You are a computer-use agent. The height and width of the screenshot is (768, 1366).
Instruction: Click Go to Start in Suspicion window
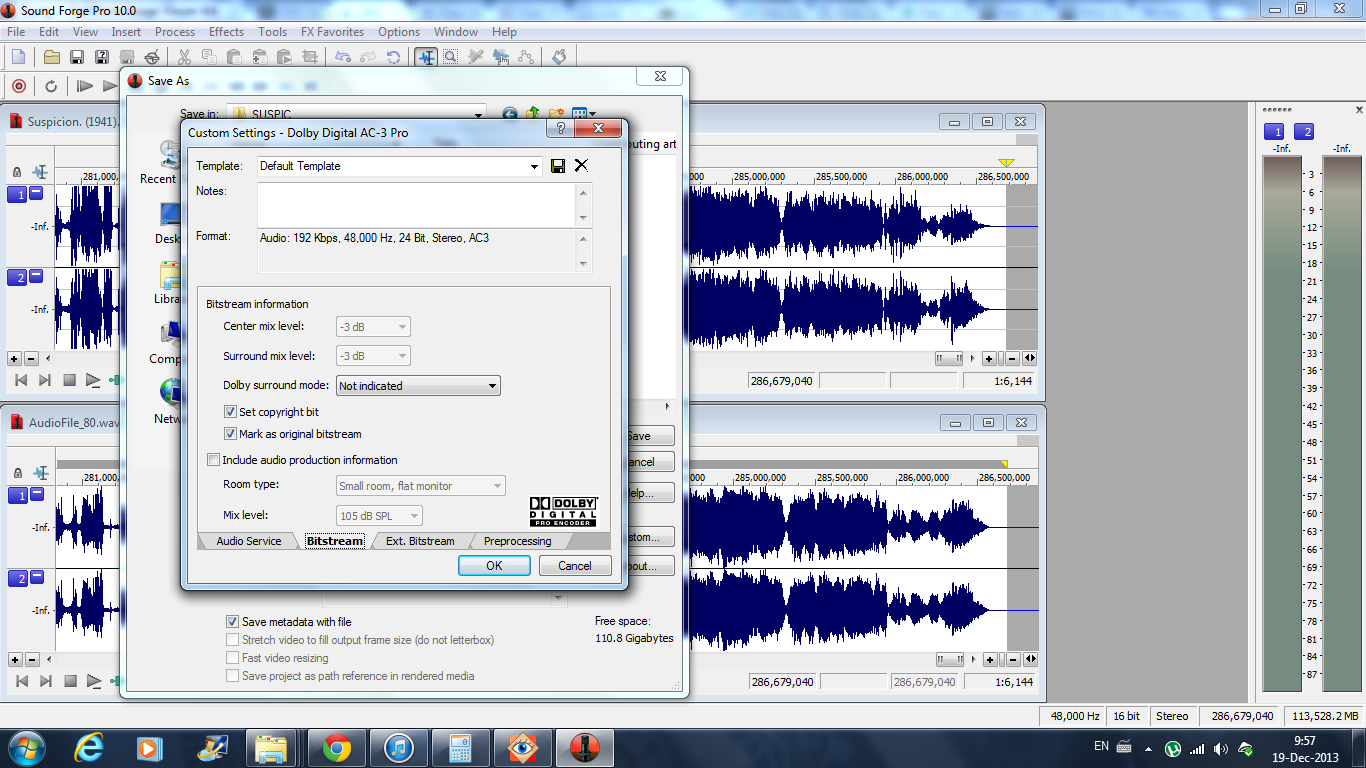(20, 380)
